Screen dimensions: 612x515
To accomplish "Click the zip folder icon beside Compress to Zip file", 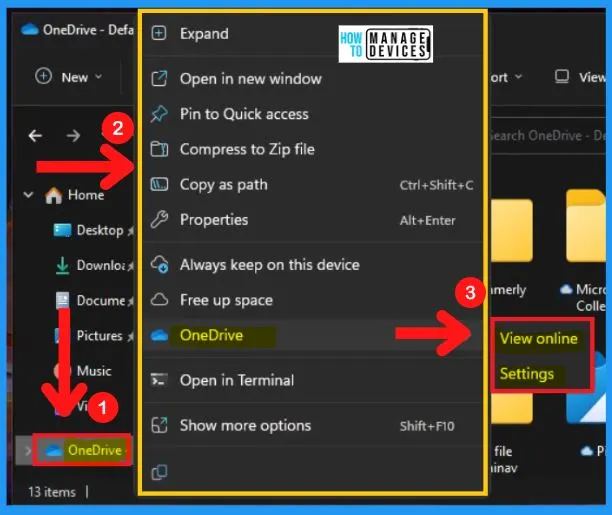I will [x=159, y=149].
